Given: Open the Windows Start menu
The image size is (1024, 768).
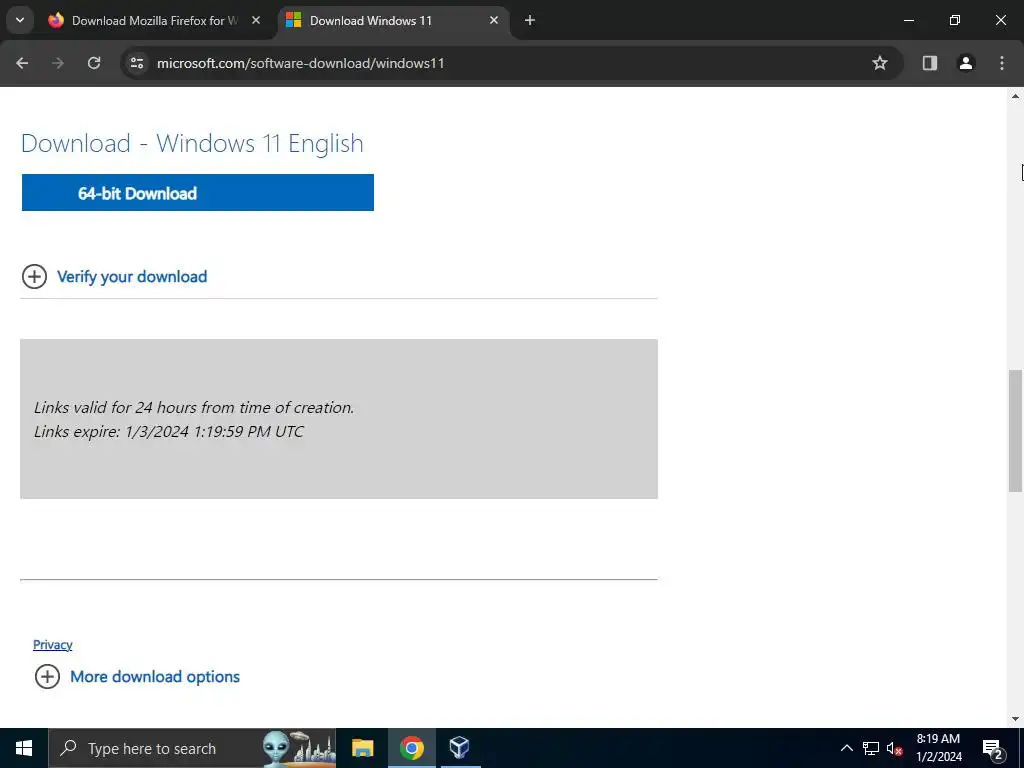Looking at the screenshot, I should (24, 748).
